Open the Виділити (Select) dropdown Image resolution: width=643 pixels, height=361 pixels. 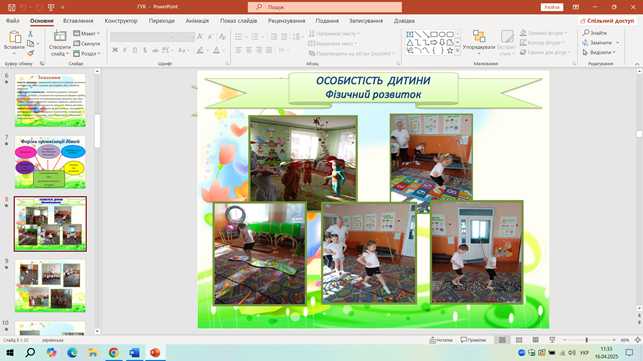[x=599, y=53]
